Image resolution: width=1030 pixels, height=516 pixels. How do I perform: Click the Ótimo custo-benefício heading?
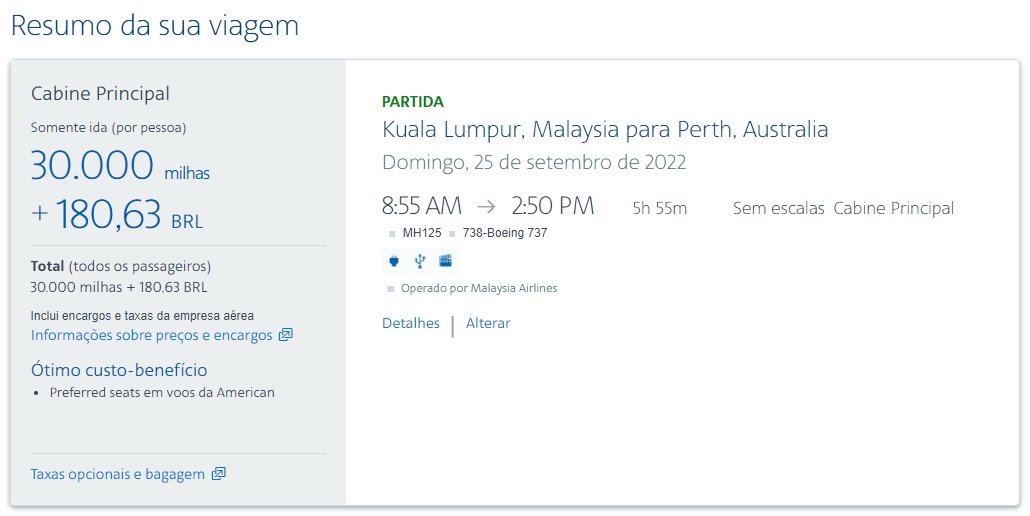pos(119,370)
